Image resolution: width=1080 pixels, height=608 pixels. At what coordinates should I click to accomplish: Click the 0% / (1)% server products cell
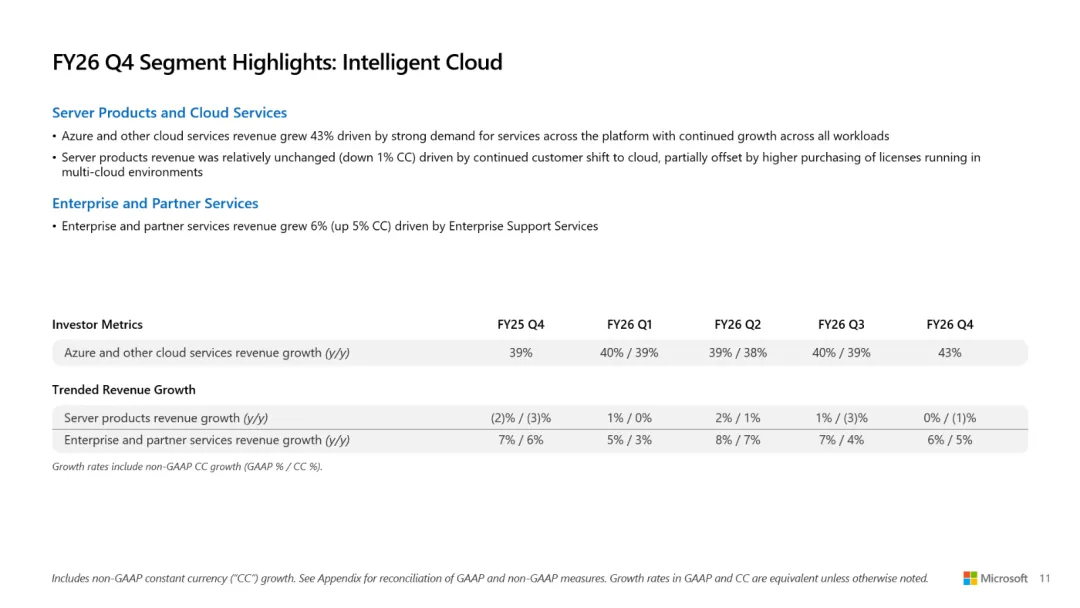tap(950, 418)
